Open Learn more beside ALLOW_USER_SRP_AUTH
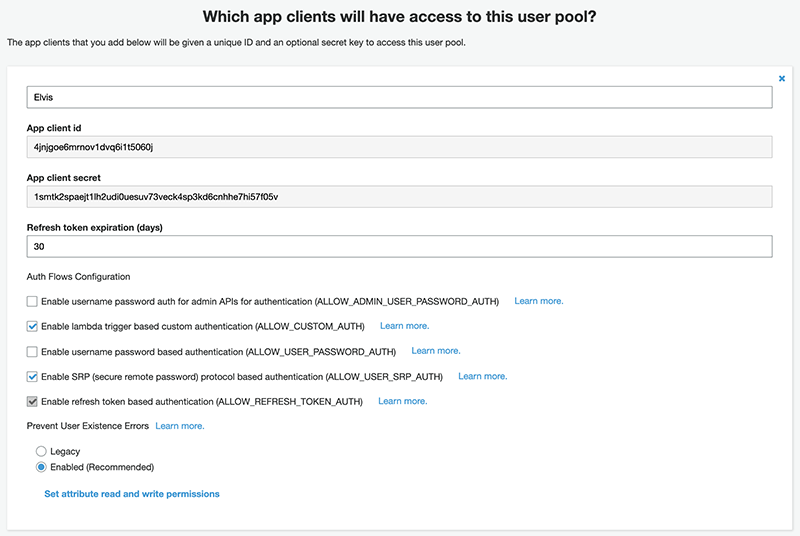 483,376
